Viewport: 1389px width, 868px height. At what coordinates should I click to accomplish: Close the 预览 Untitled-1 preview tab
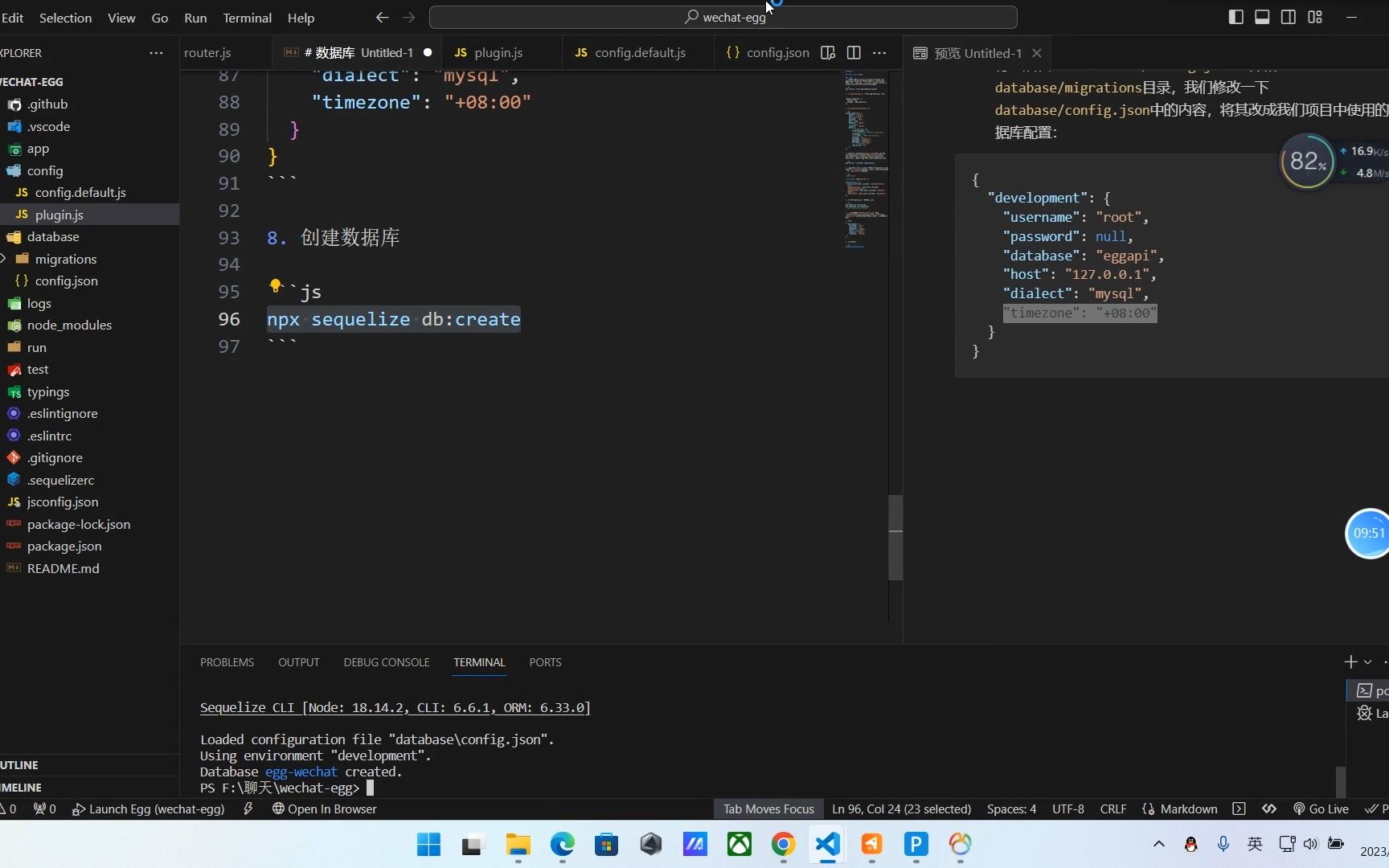coord(1037,53)
